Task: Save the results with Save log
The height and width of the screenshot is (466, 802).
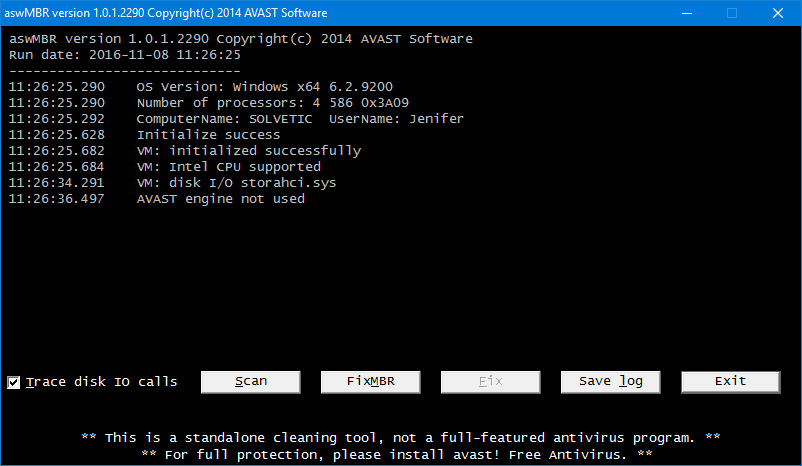Action: point(611,382)
